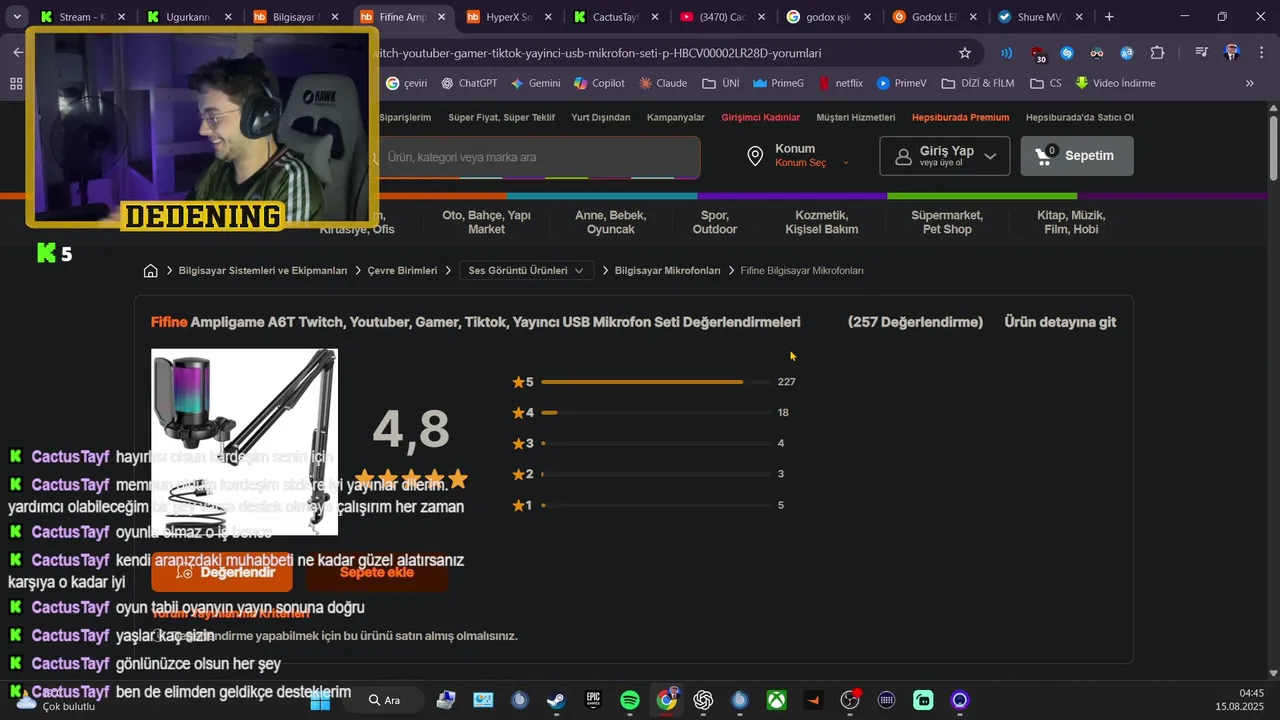The image size is (1280, 720).
Task: Click Çevre Birimleri breadcrumb link
Action: [402, 271]
